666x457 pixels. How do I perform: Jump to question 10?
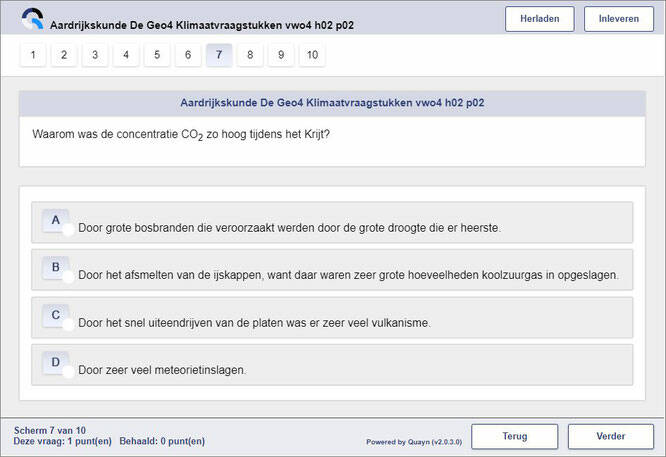312,55
